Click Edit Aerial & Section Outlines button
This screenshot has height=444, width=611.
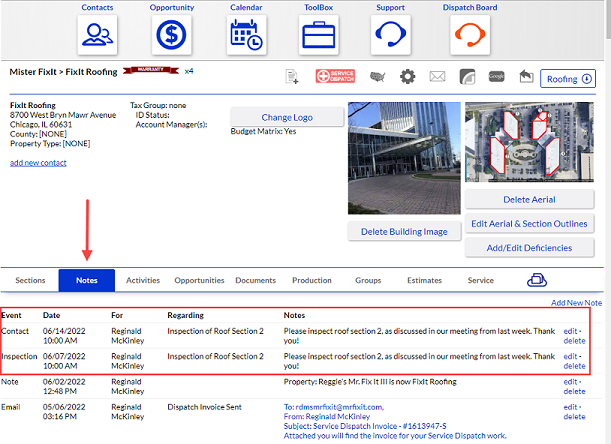pyautogui.click(x=529, y=224)
